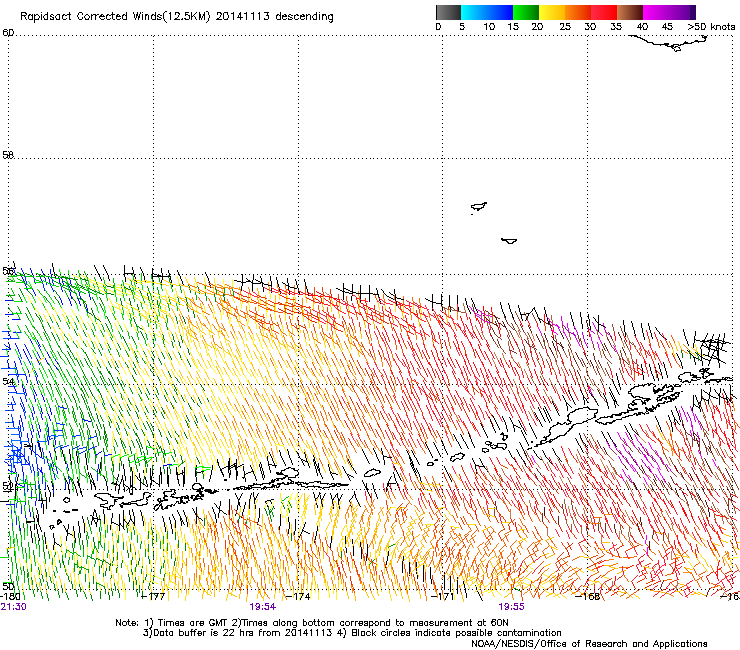This screenshot has height=650, width=740.
Task: Click the magenta-purple 40-50 knots legend swatch
Action: click(669, 12)
